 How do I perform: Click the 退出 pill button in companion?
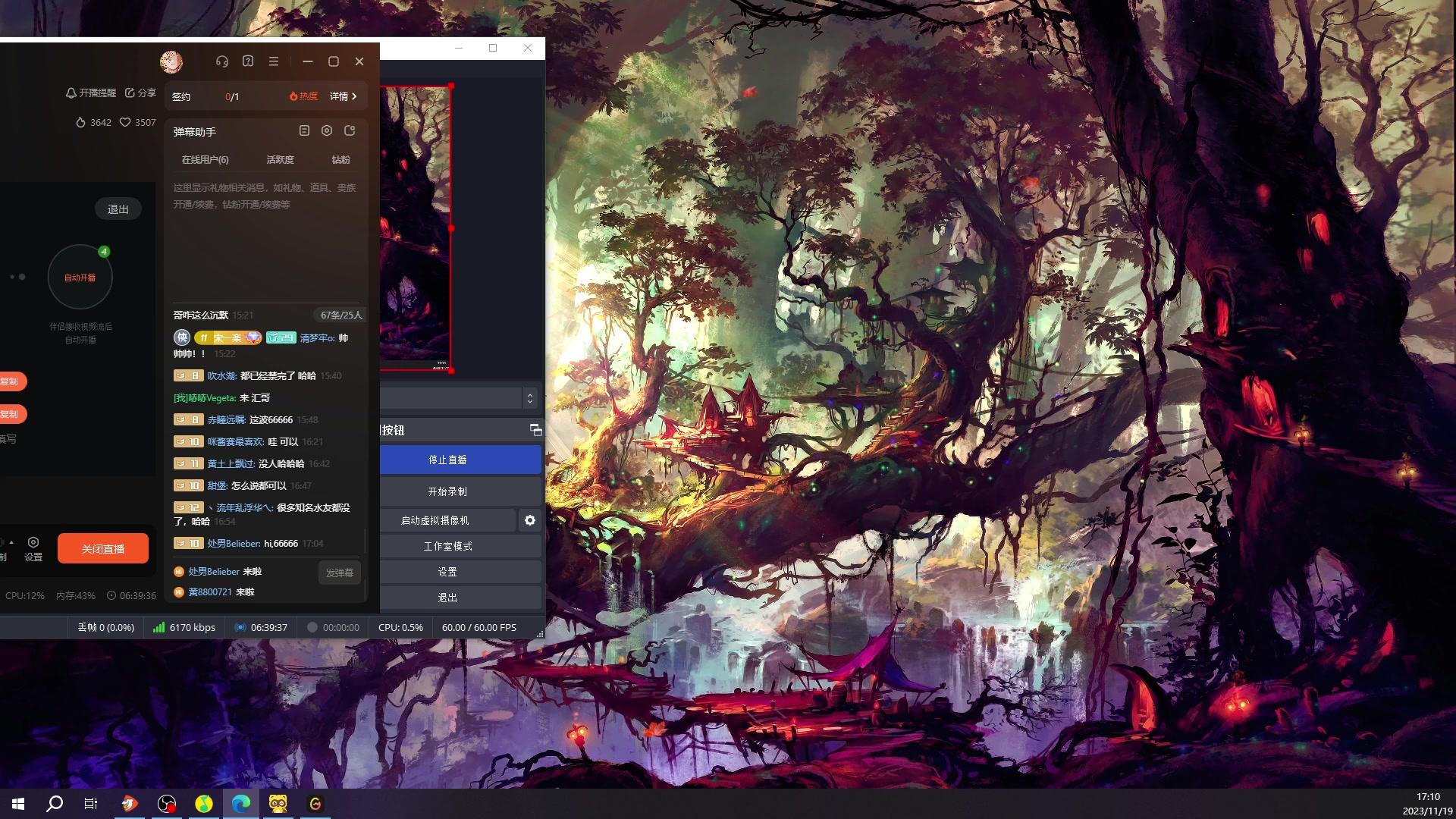[118, 209]
